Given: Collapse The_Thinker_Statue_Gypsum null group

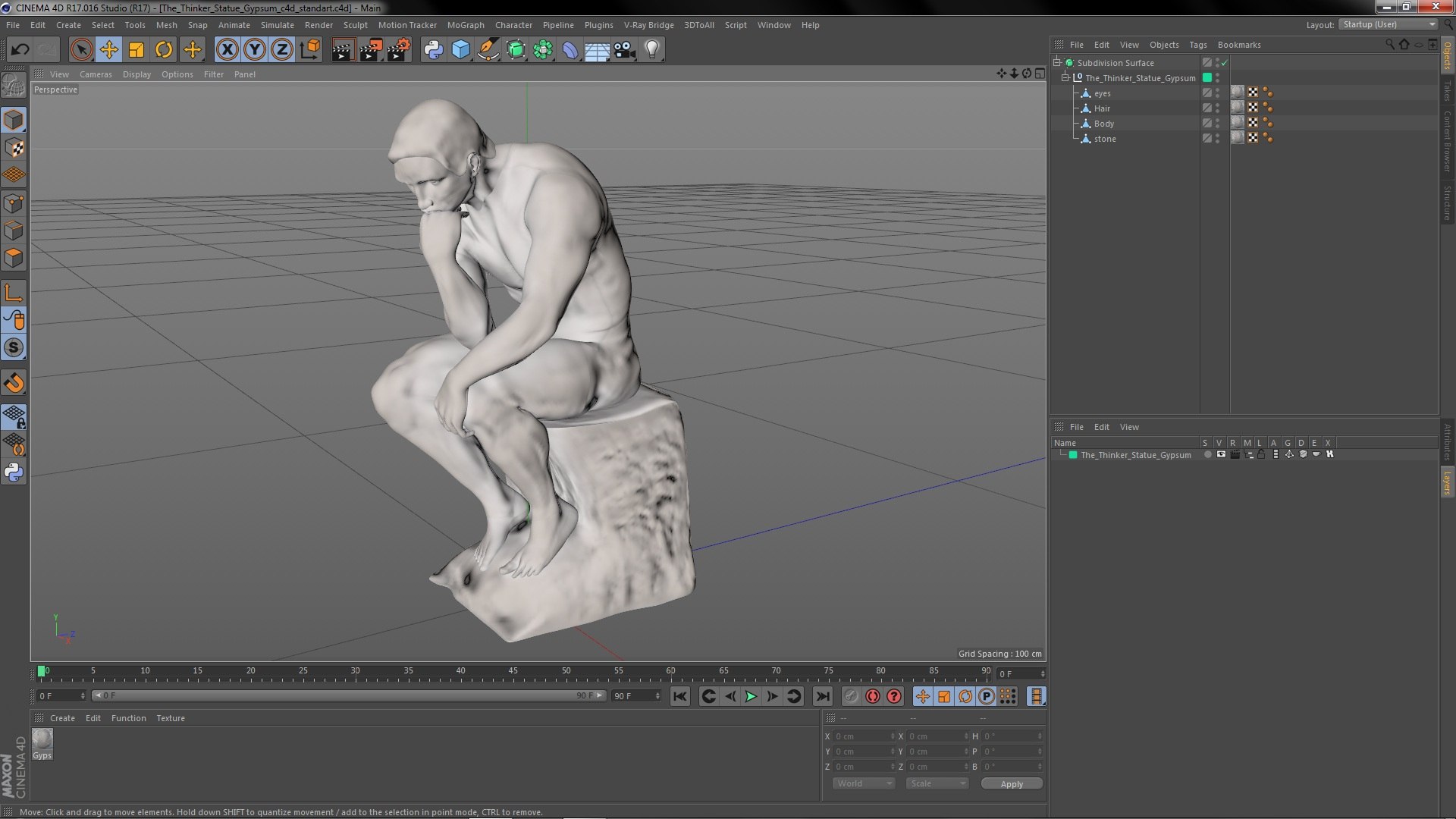Looking at the screenshot, I should [1065, 77].
